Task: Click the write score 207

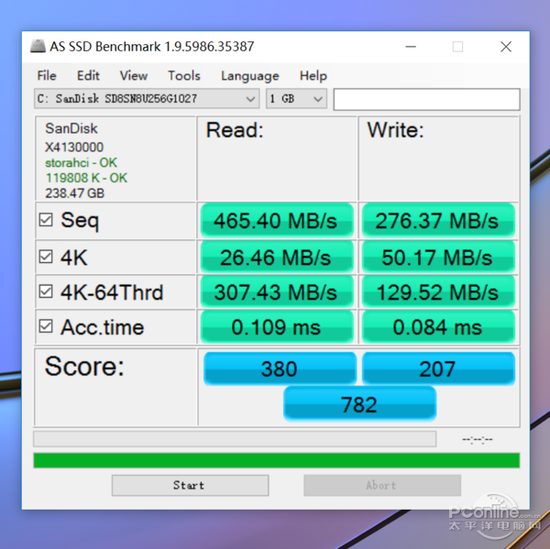Action: tap(438, 369)
